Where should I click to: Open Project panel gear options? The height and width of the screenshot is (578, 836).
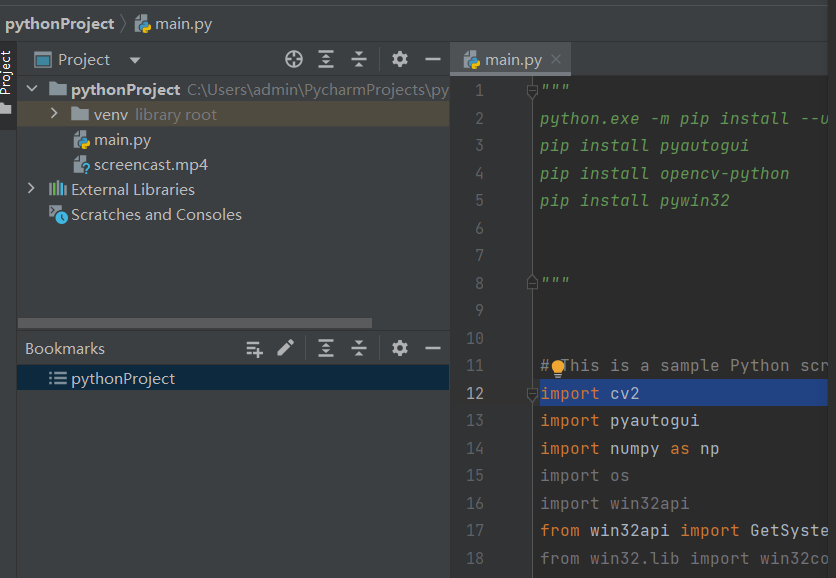[x=400, y=60]
